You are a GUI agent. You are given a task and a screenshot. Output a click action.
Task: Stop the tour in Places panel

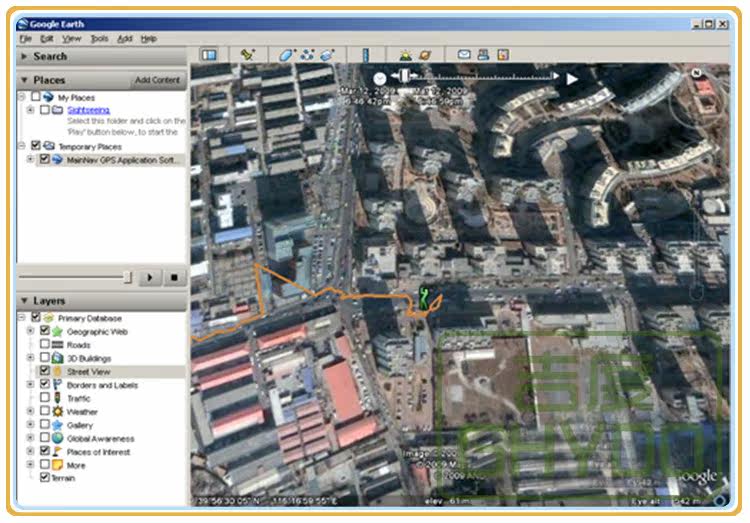(174, 277)
